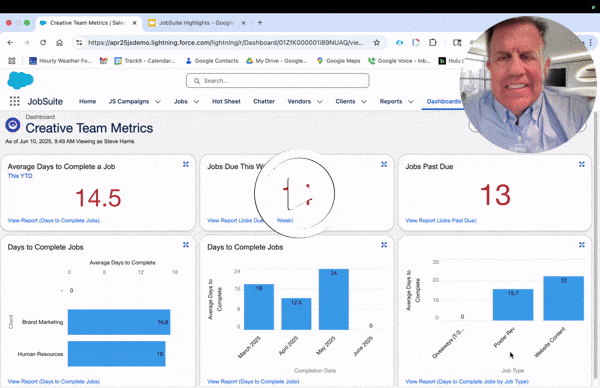Open the Google Voice bookmark
The height and width of the screenshot is (388, 600).
(x=399, y=60)
